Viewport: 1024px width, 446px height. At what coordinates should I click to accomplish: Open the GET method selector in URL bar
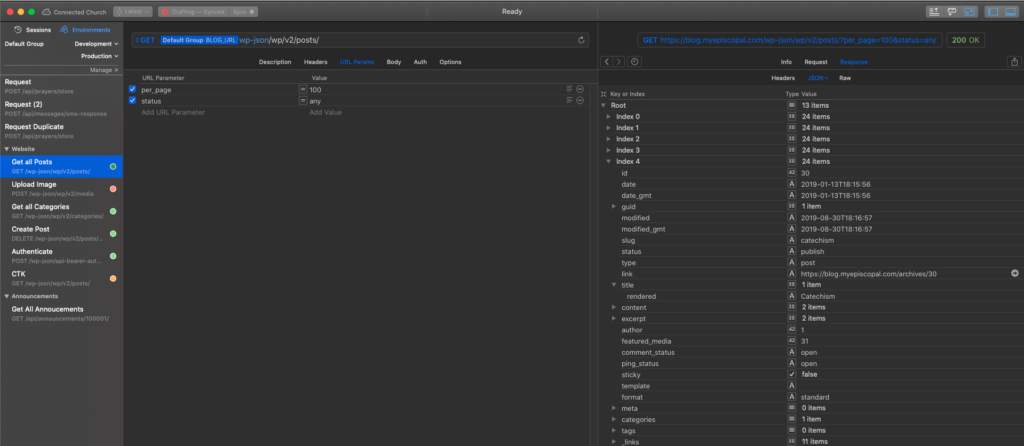point(146,40)
